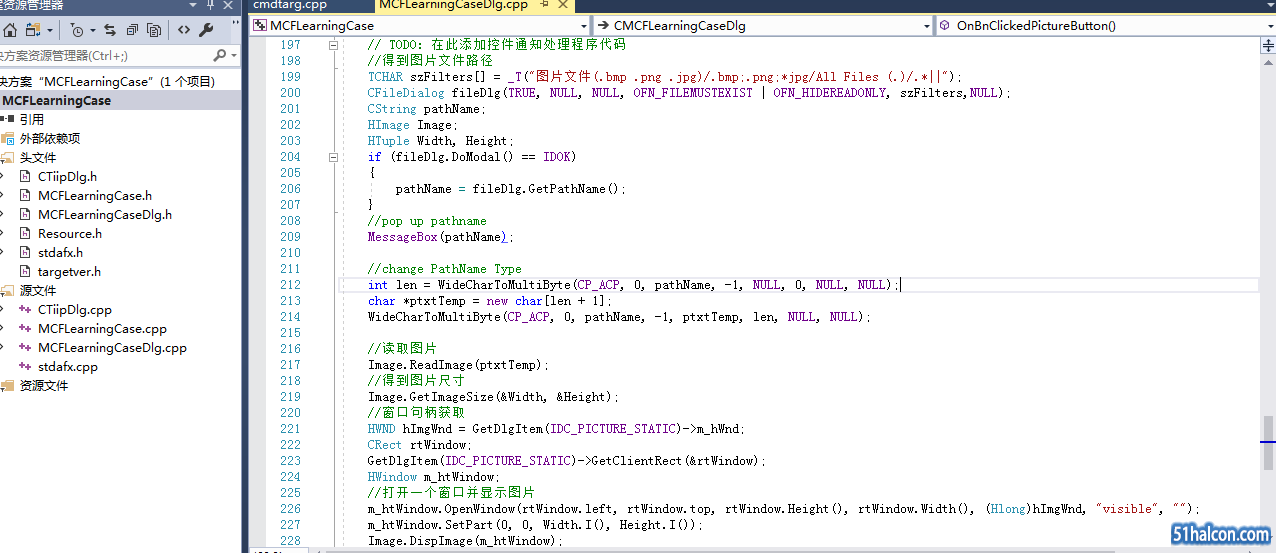Select CTiipDlg.h in Solution Explorer

[67, 176]
